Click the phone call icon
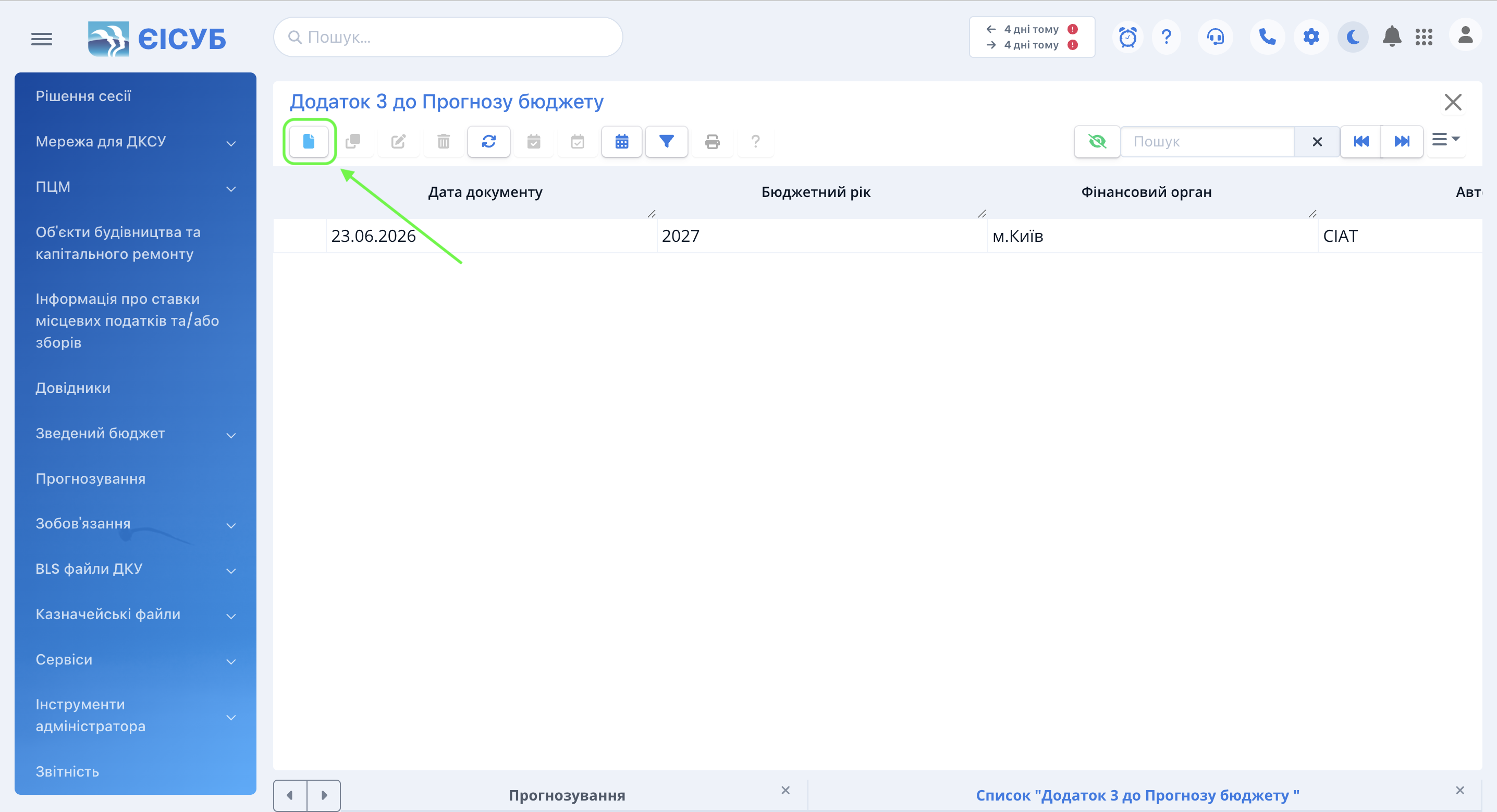This screenshot has height=812, width=1497. [x=1267, y=37]
